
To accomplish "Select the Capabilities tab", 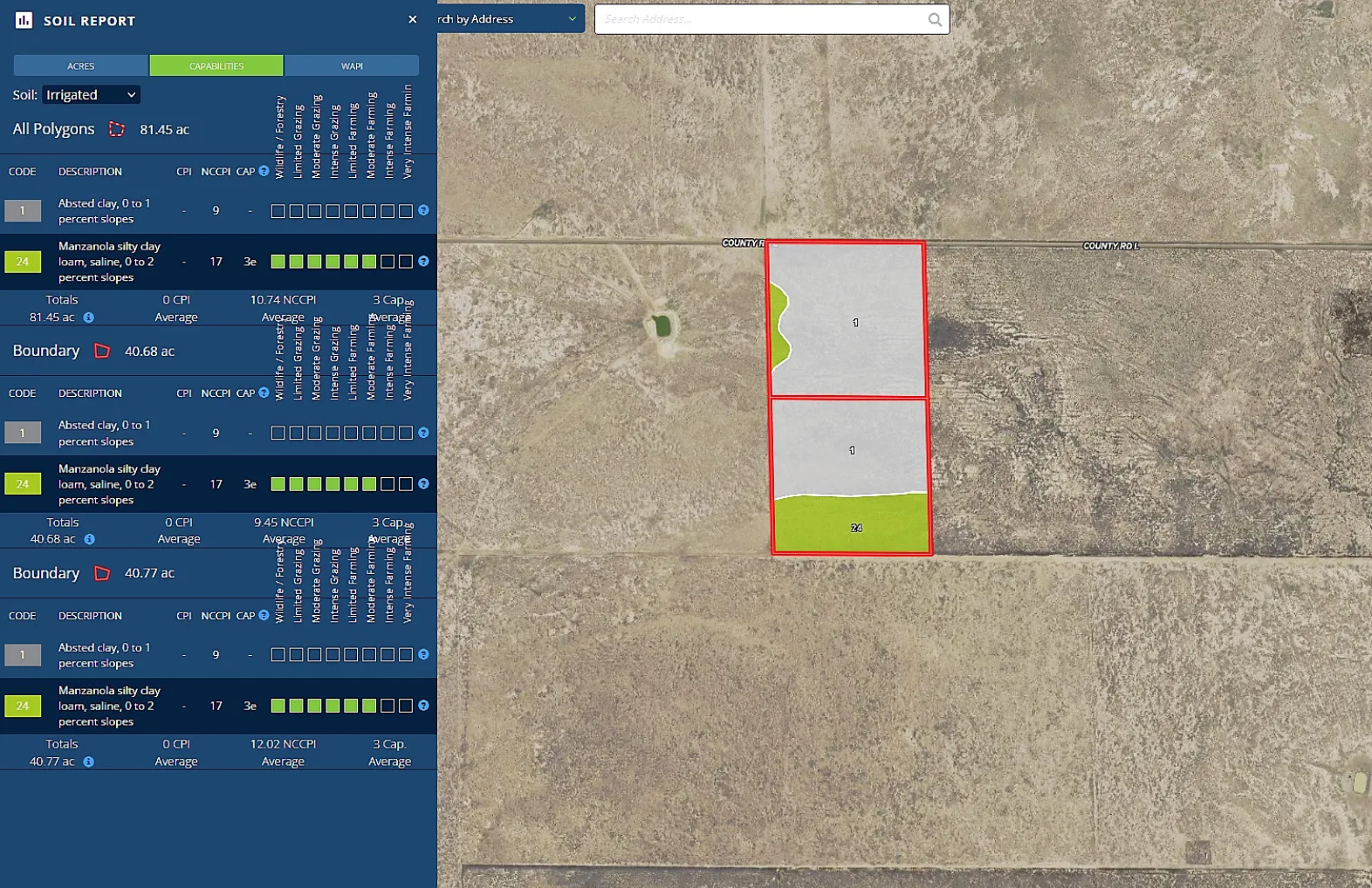I will 216,65.
